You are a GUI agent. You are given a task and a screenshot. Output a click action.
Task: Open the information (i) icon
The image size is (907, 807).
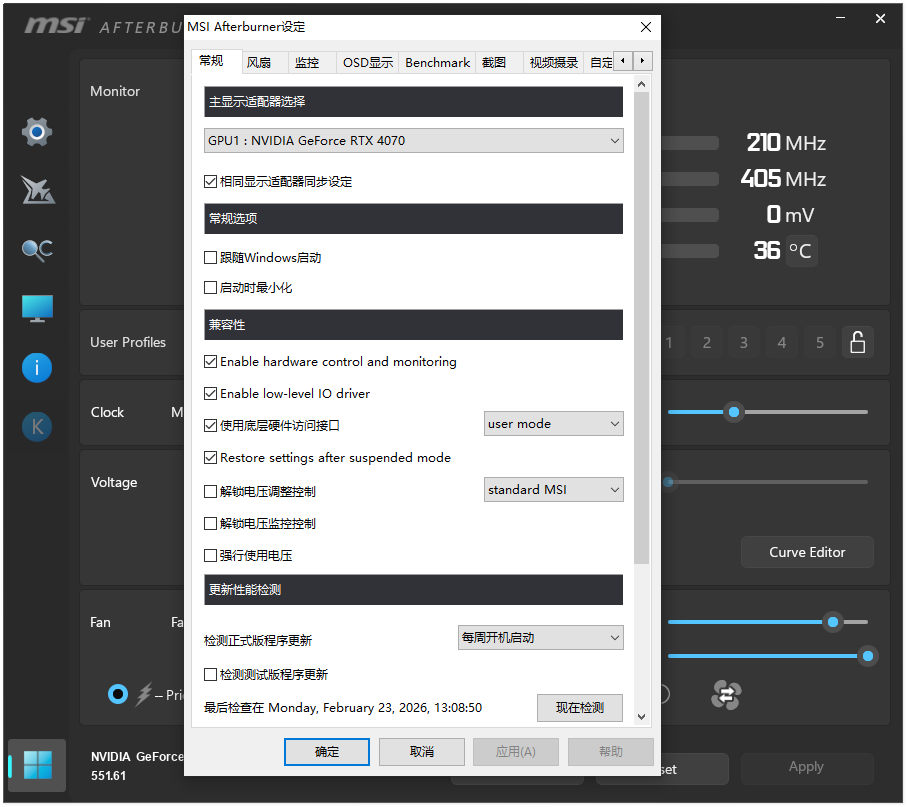tap(36, 368)
